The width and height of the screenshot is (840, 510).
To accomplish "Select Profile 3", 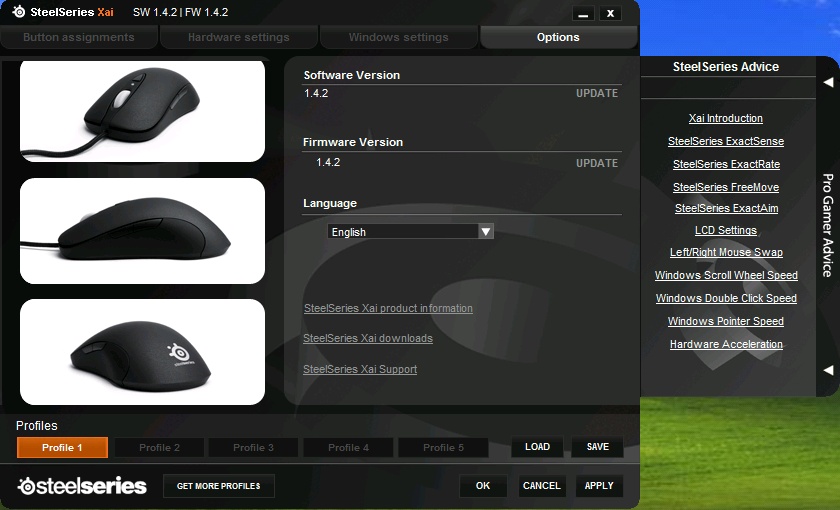I will [252, 447].
